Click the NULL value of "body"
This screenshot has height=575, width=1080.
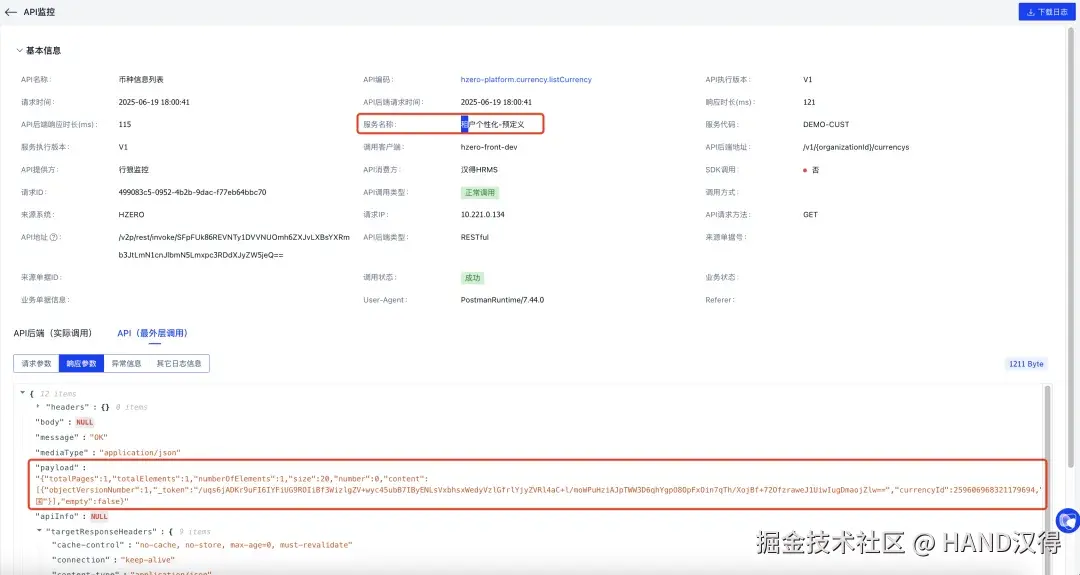coord(85,422)
